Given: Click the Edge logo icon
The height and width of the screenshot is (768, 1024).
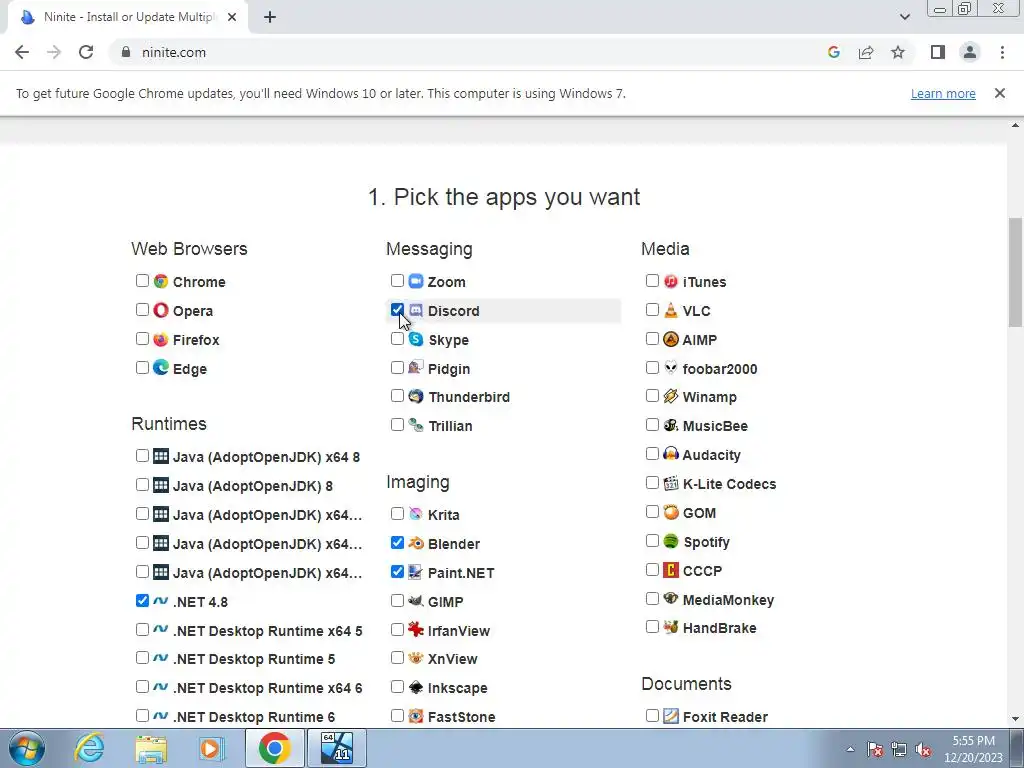Looking at the screenshot, I should [161, 368].
